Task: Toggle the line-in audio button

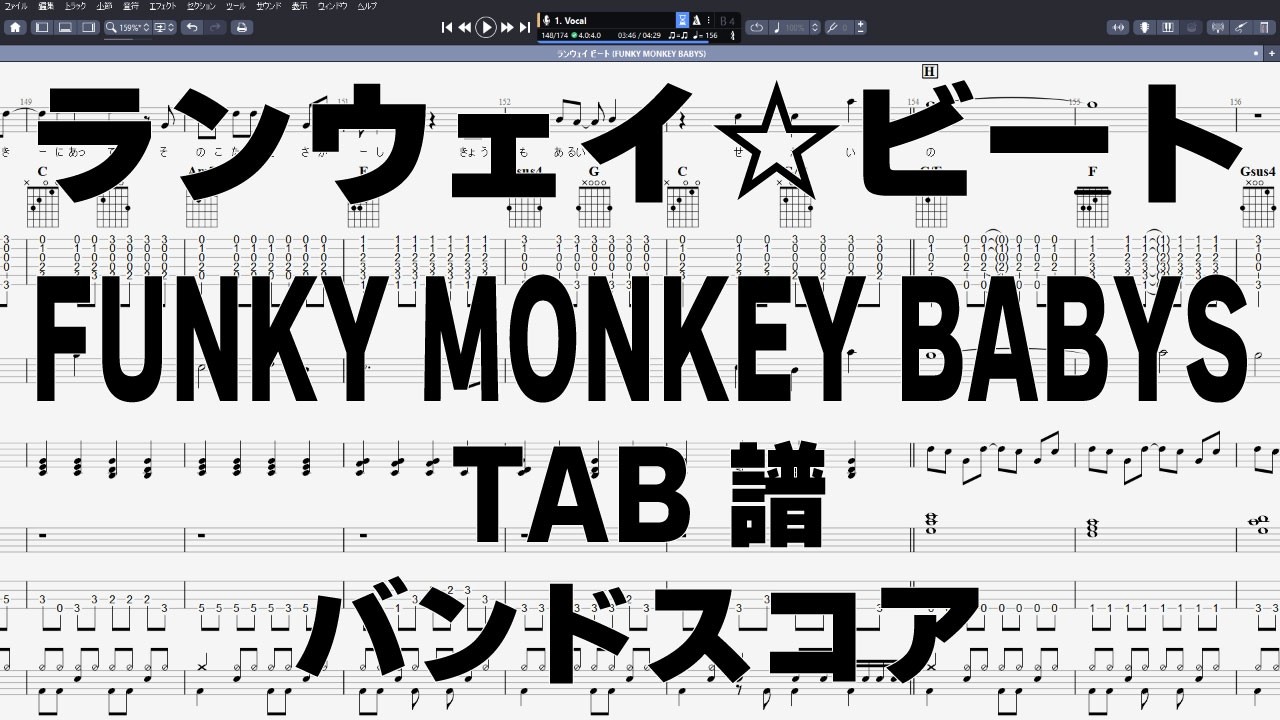Action: pyautogui.click(x=1117, y=27)
